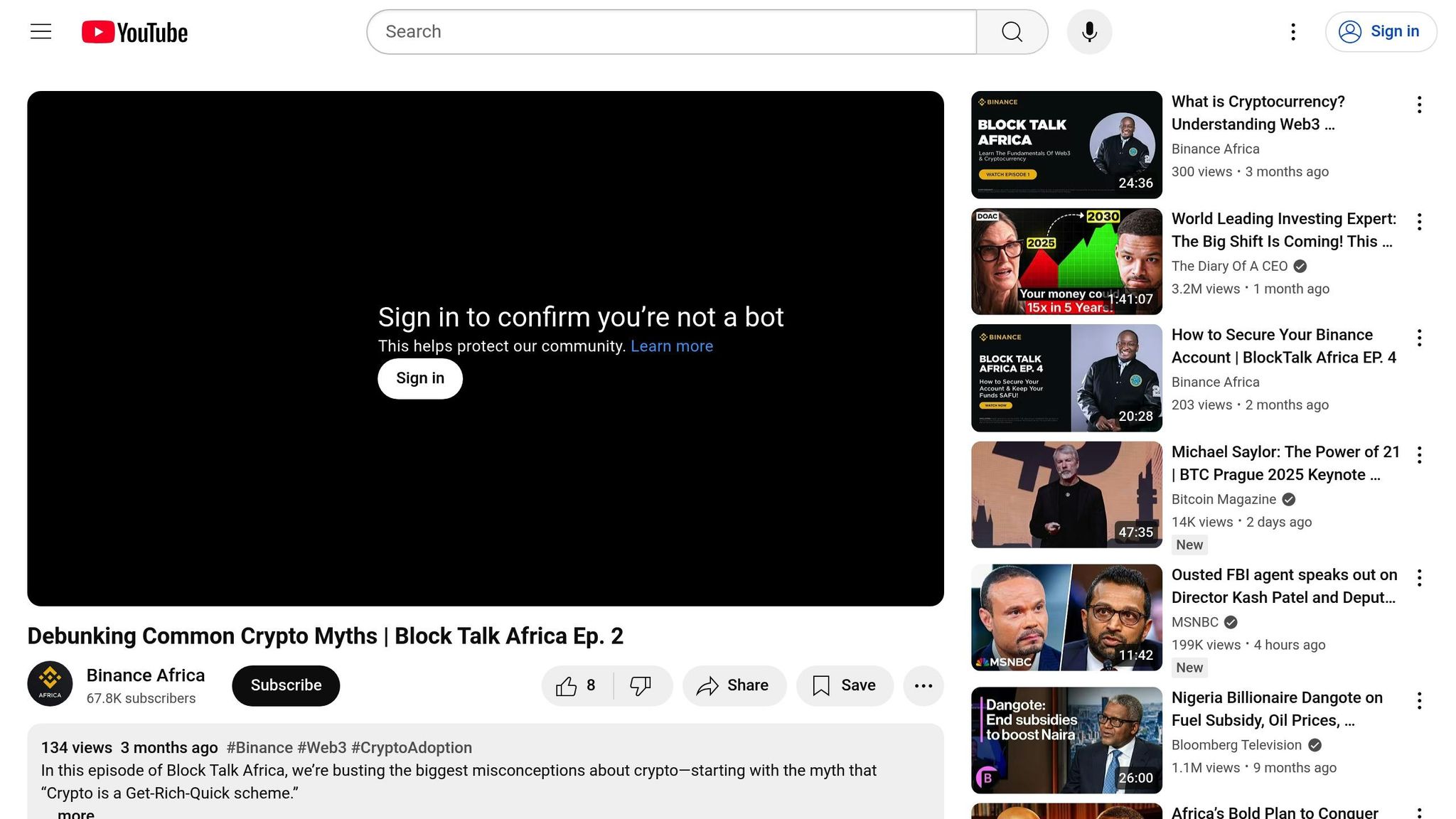Open the options menu for the MSNBC video

[1420, 577]
